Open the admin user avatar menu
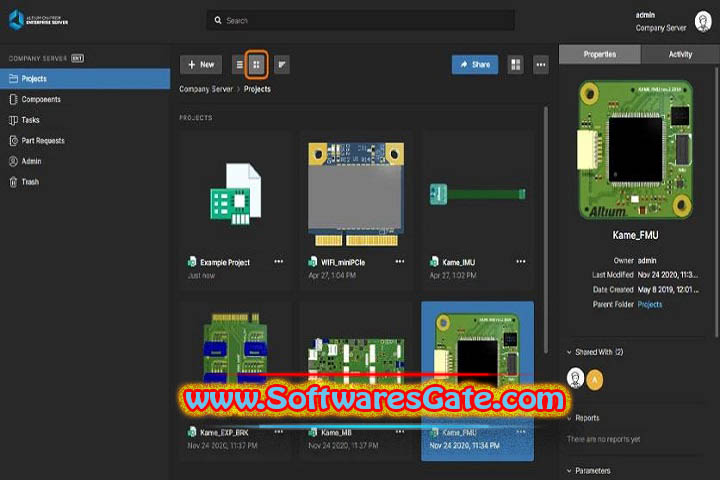 pos(703,22)
